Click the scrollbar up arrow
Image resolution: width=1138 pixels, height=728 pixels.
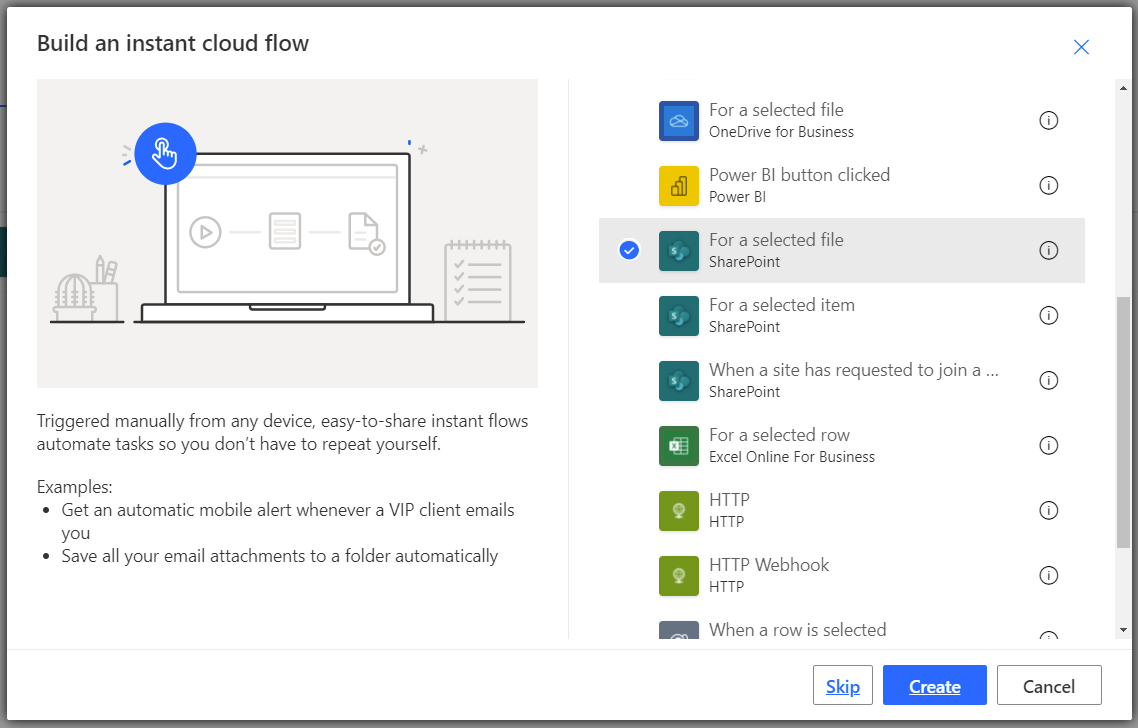(1123, 88)
